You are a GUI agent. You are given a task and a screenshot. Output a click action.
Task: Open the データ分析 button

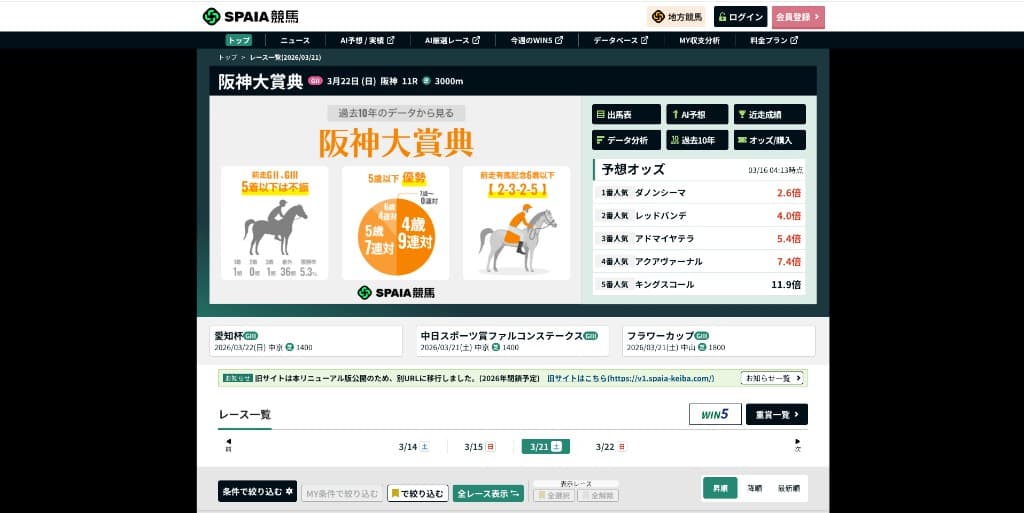626,140
